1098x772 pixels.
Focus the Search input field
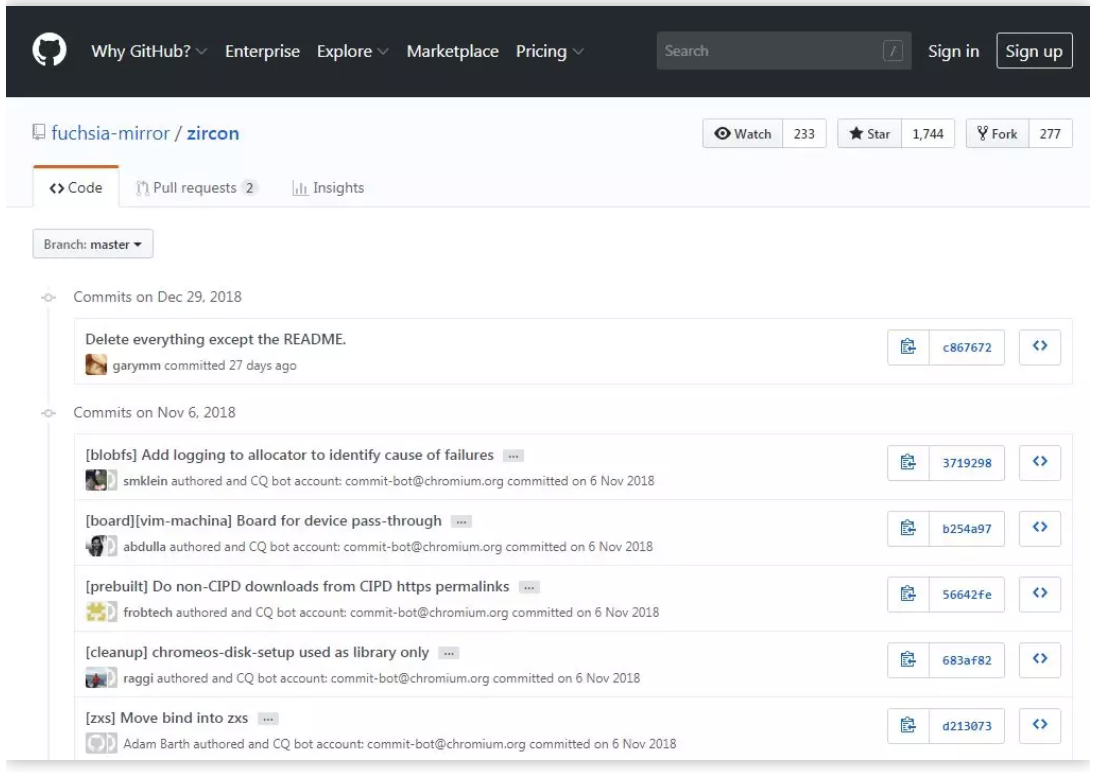coord(784,50)
